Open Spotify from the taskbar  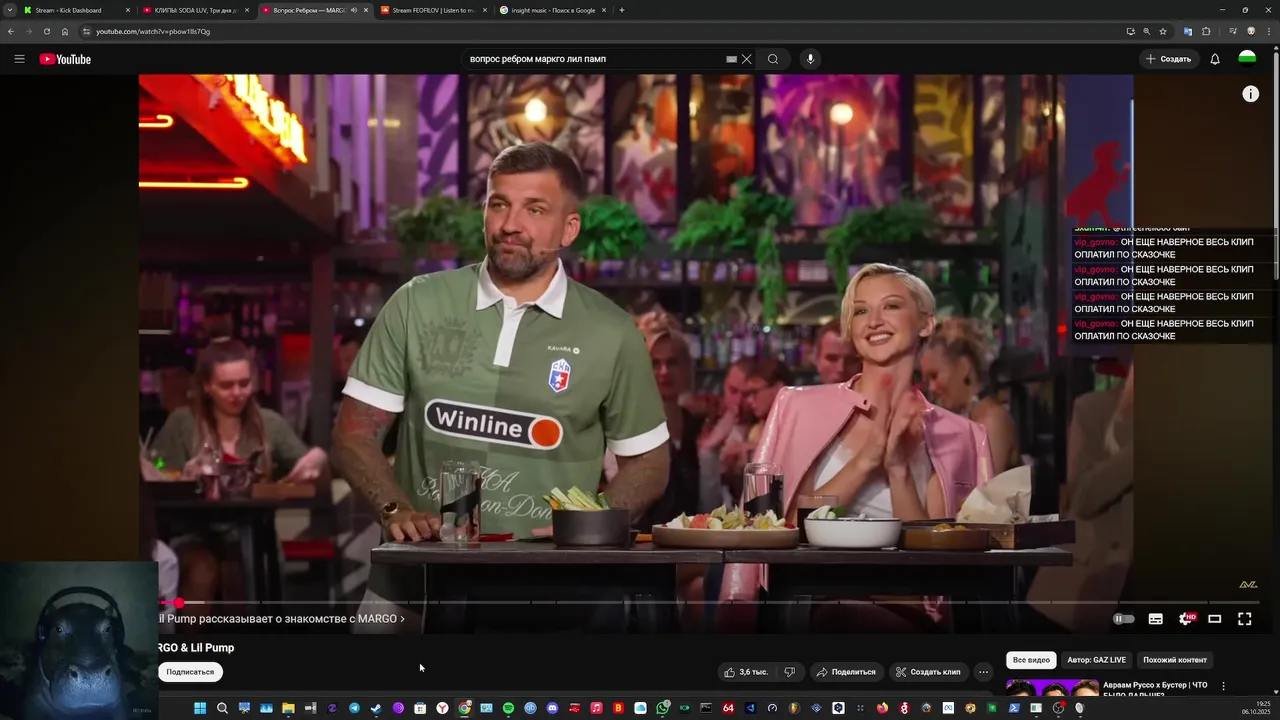point(508,708)
